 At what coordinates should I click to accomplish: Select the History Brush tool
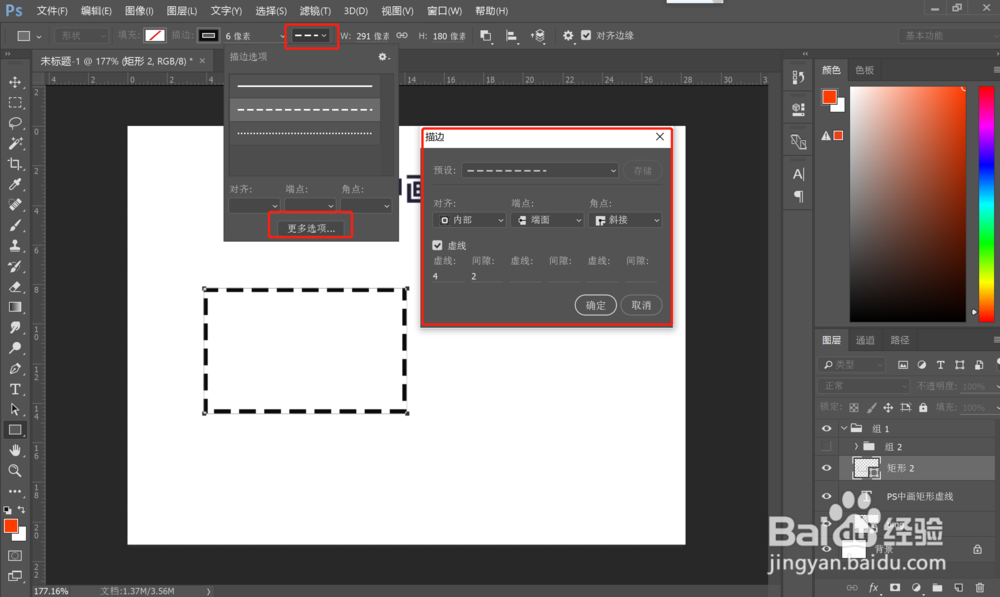pos(15,266)
